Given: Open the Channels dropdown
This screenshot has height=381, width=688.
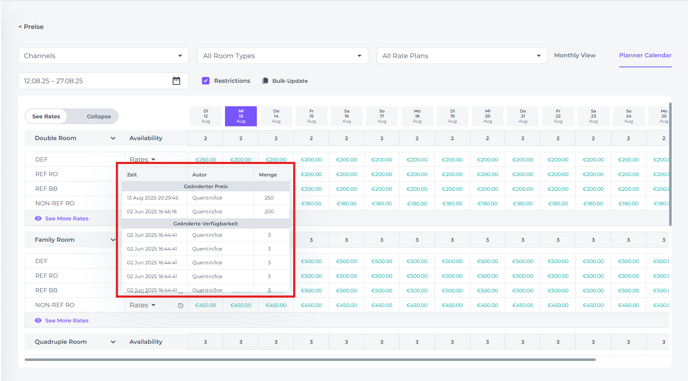Looking at the screenshot, I should pos(103,56).
